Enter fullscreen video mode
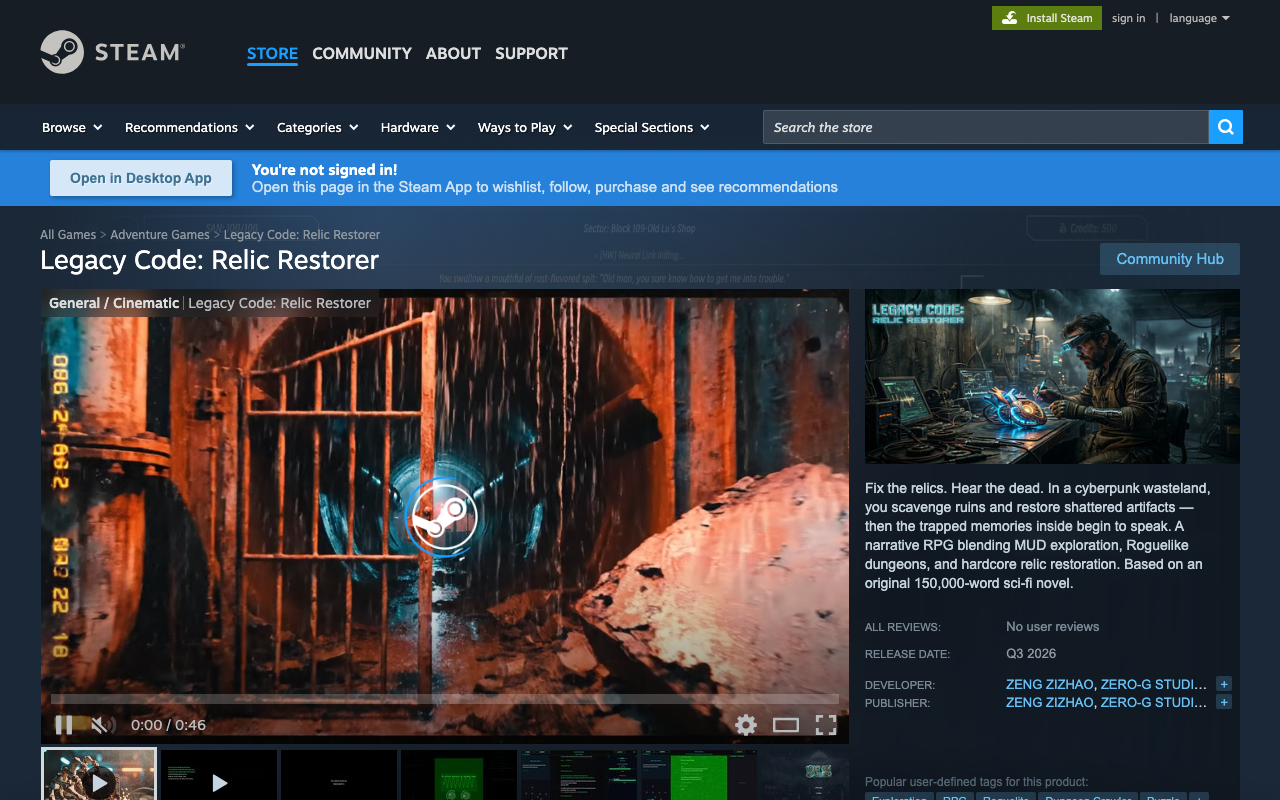This screenshot has width=1280, height=800. point(826,725)
